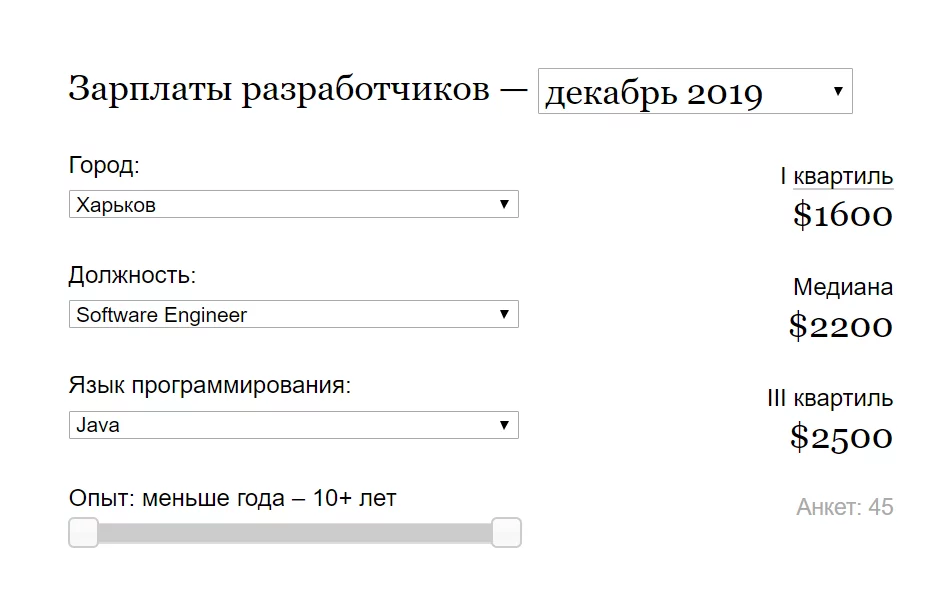Click the Медиана label

tap(843, 287)
